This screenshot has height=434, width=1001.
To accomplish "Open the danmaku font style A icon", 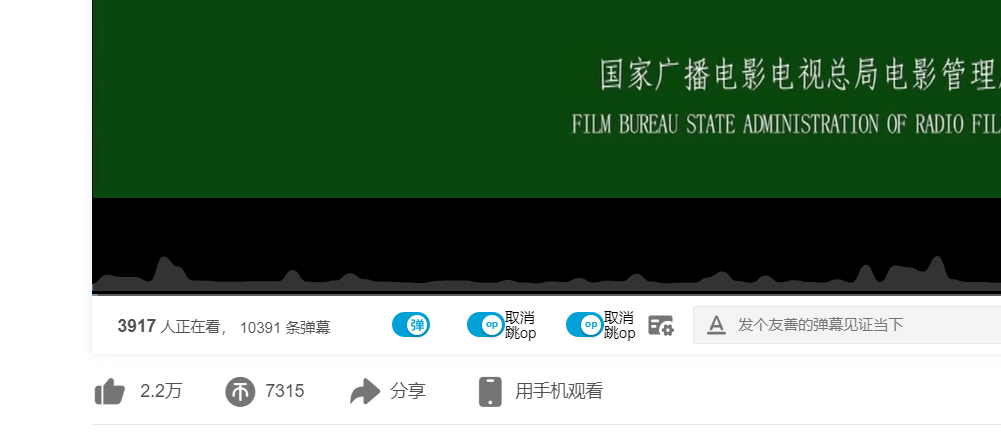I will pyautogui.click(x=716, y=326).
